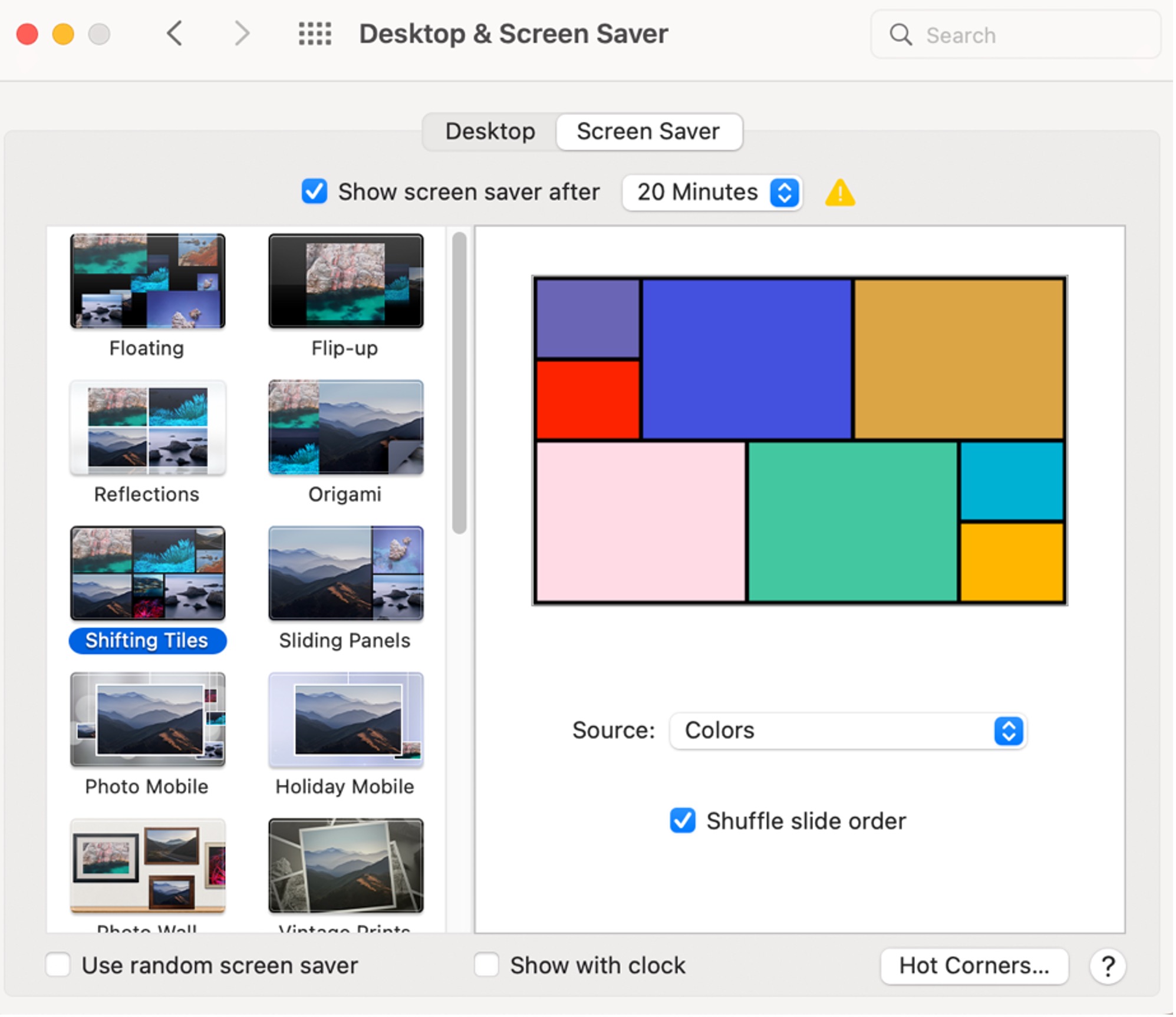Screen dimensions: 1176x1017
Task: Enable Use random screen saver
Action: click(58, 966)
